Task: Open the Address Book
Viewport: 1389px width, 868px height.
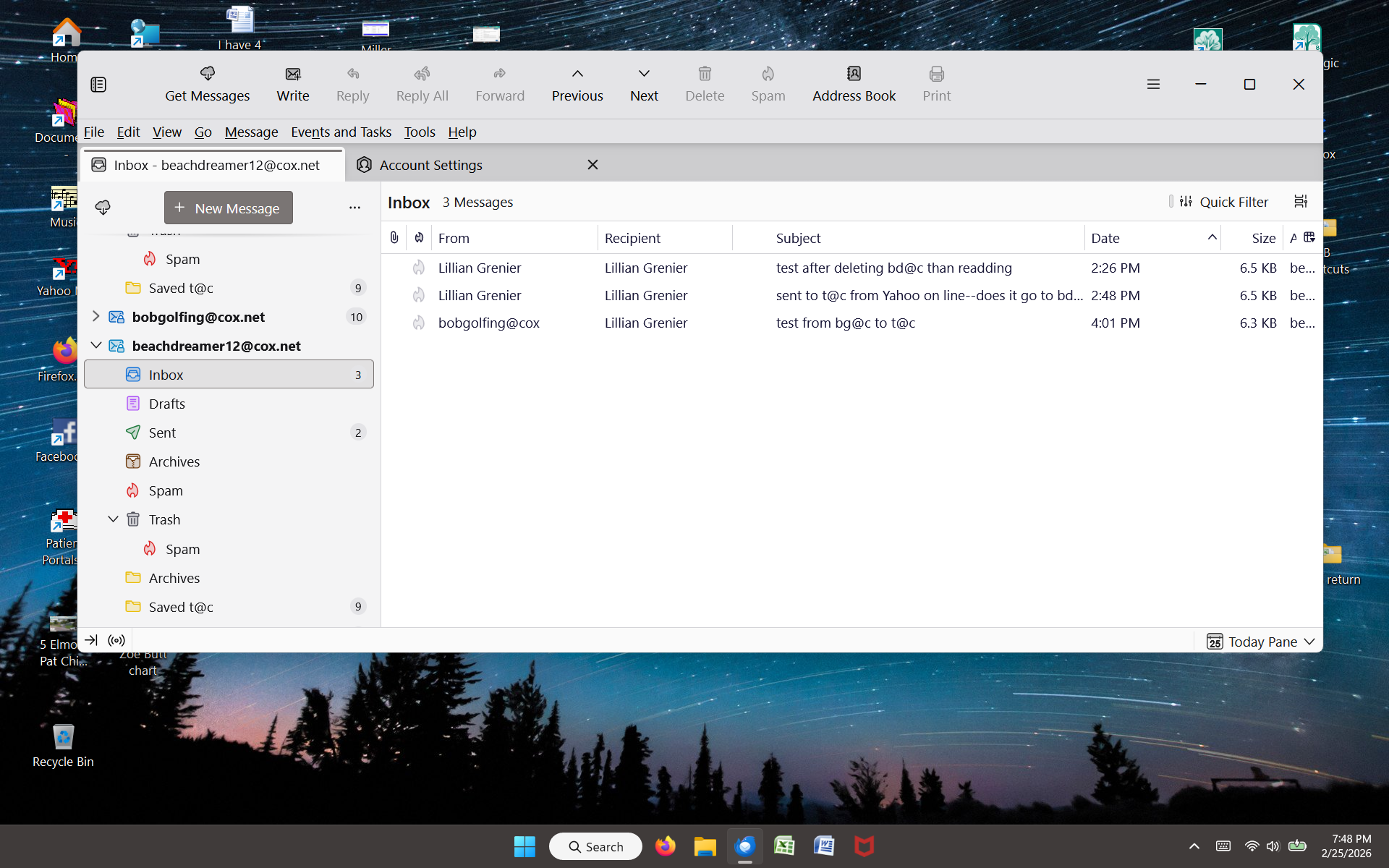Action: click(x=854, y=84)
